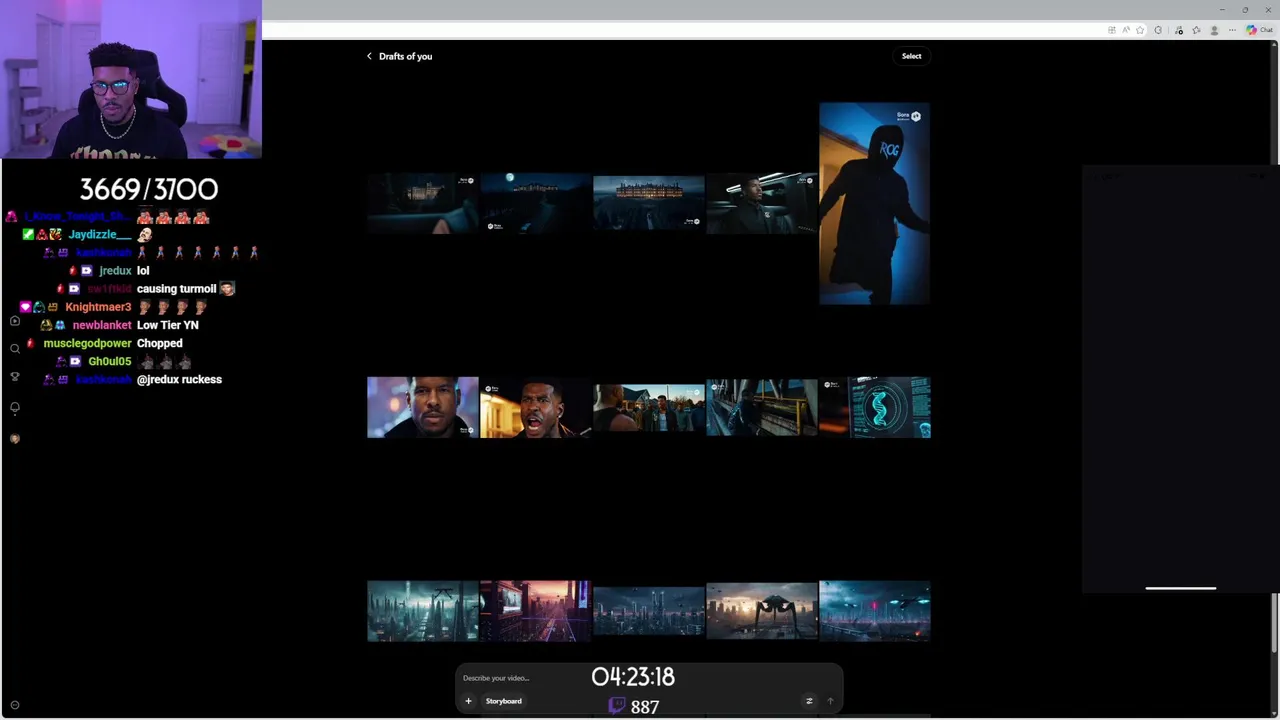
Task: Open the moonlit mansion draft thumbnail
Action: click(x=535, y=203)
